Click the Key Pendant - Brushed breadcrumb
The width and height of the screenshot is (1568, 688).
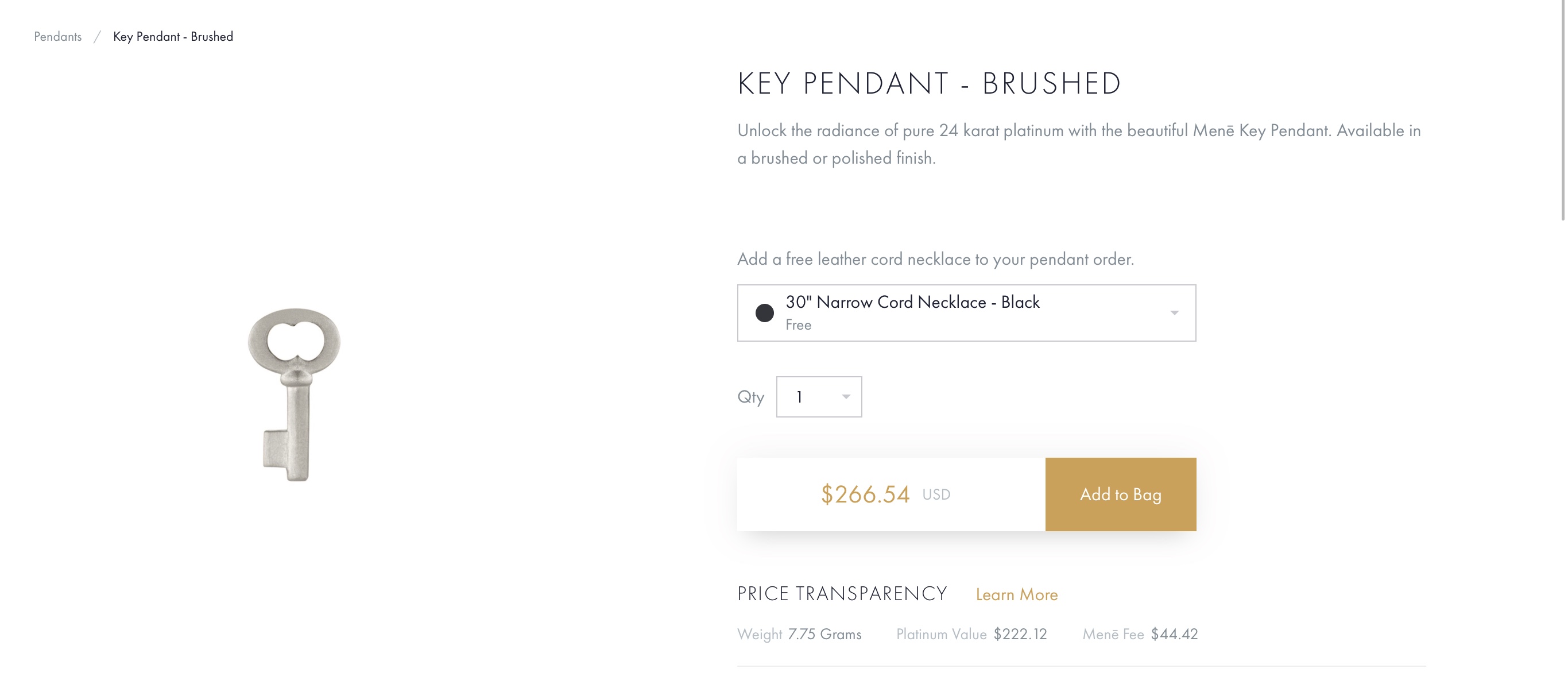tap(173, 37)
